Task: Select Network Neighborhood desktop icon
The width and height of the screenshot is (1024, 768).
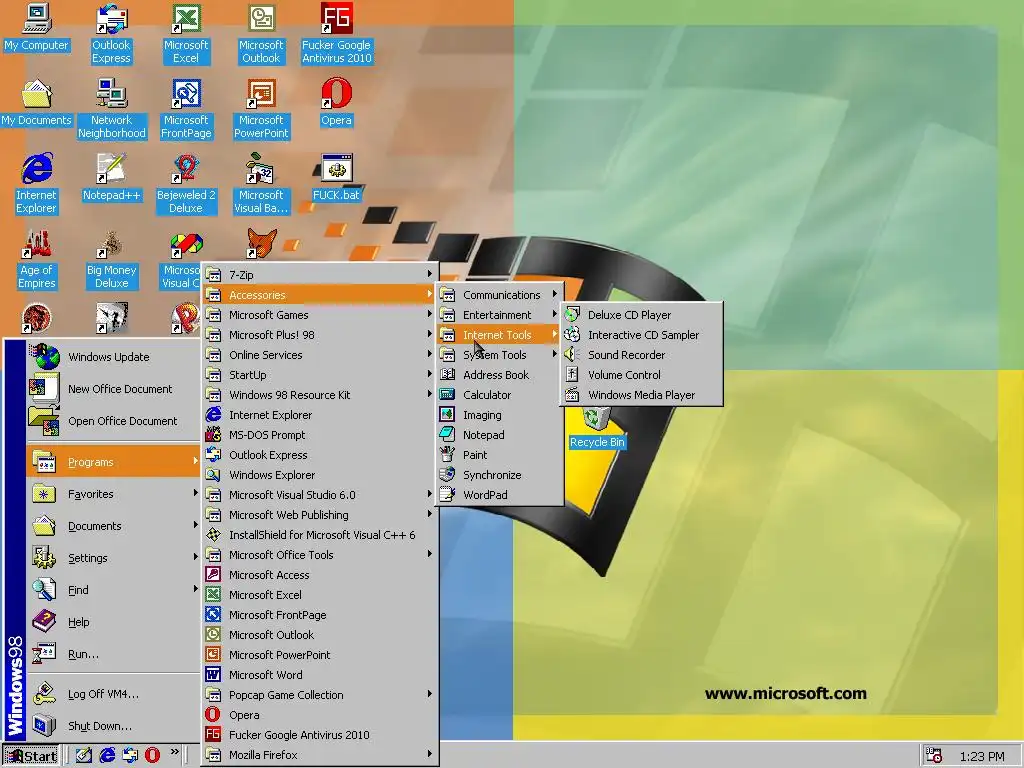Action: click(x=112, y=109)
